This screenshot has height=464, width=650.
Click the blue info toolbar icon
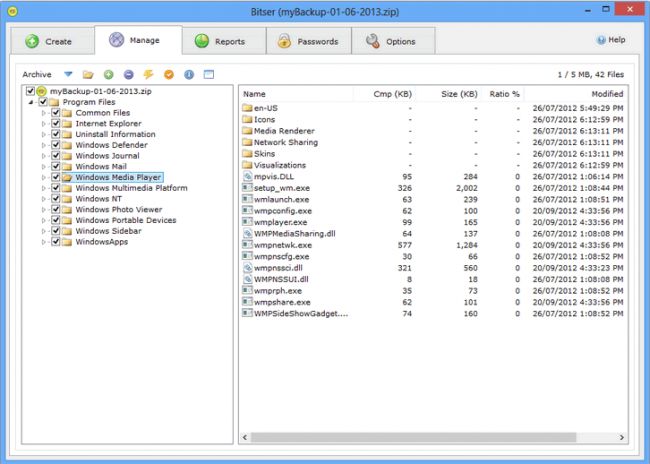(x=189, y=75)
